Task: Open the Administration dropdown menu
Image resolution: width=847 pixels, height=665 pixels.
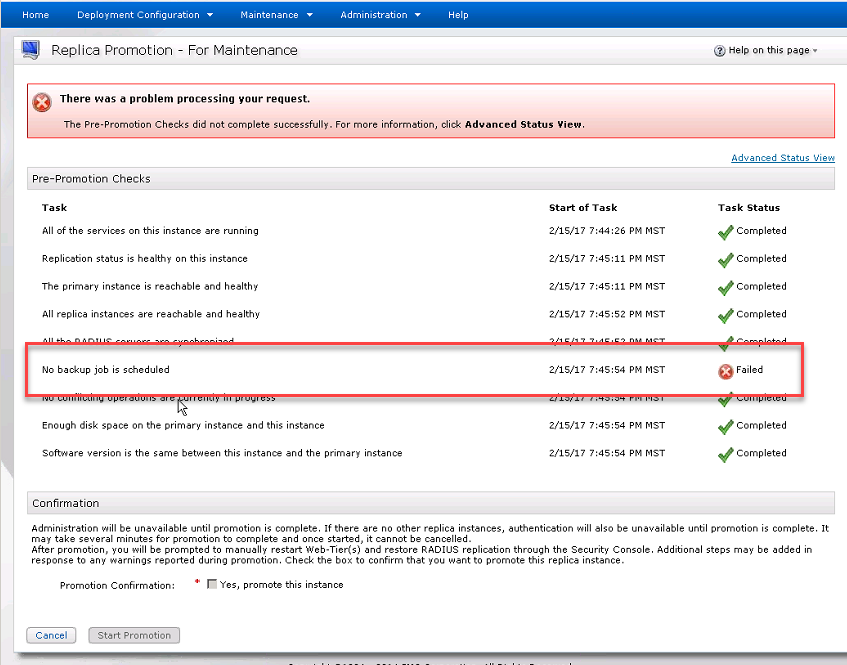Action: (x=380, y=15)
